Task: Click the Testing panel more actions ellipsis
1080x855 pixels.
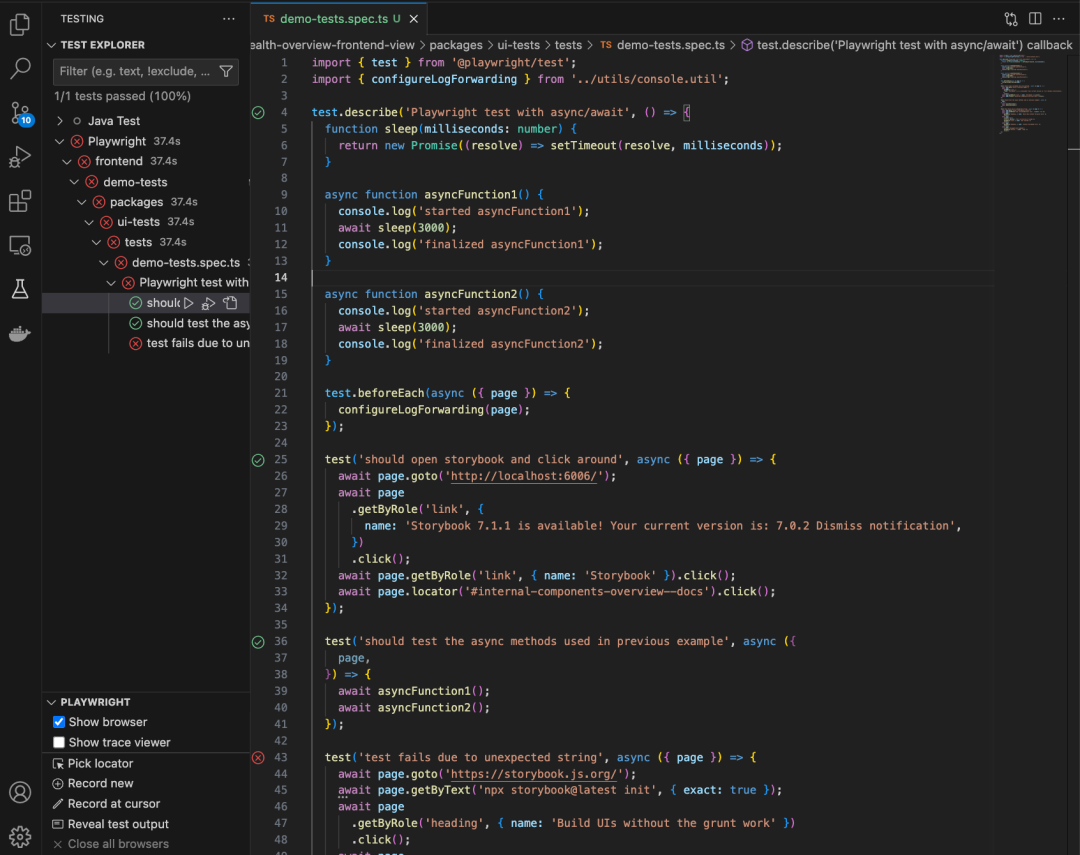Action: (x=229, y=19)
